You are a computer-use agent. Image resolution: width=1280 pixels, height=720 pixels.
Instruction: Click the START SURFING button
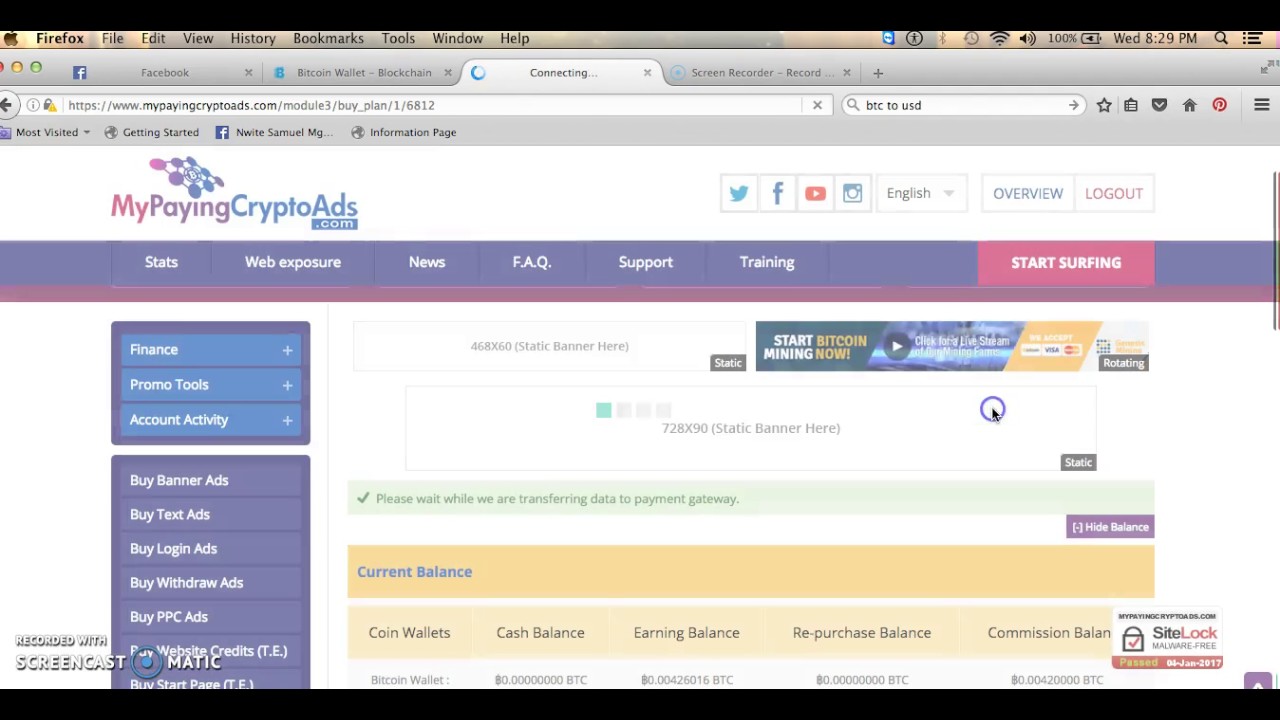pyautogui.click(x=1066, y=263)
